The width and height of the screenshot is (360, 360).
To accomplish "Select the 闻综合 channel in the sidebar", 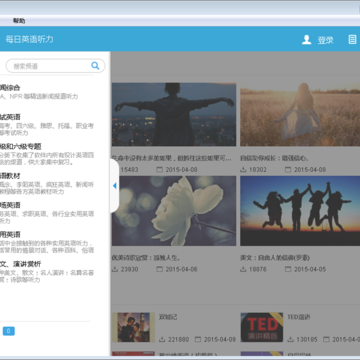I will [x=10, y=88].
